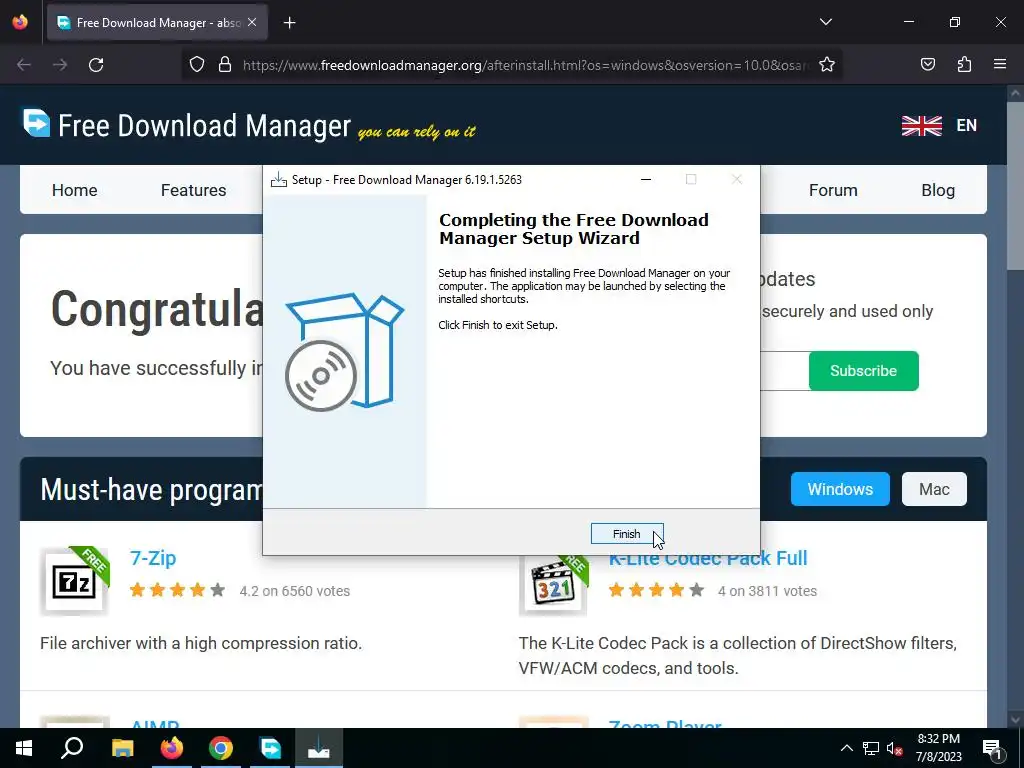This screenshot has width=1024, height=768.
Task: Open the Features navigation item
Action: pos(193,190)
